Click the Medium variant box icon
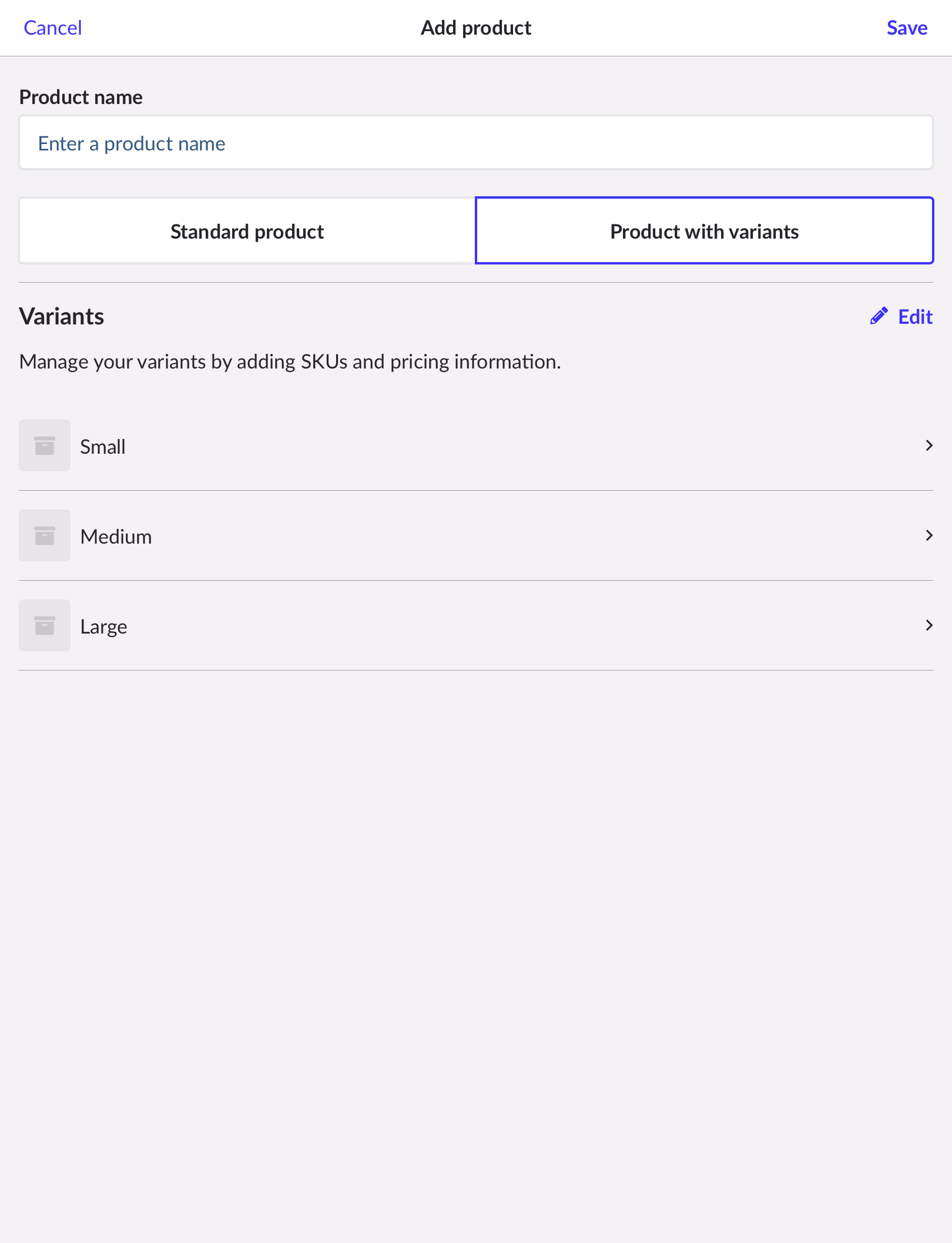This screenshot has height=1243, width=952. pos(45,535)
